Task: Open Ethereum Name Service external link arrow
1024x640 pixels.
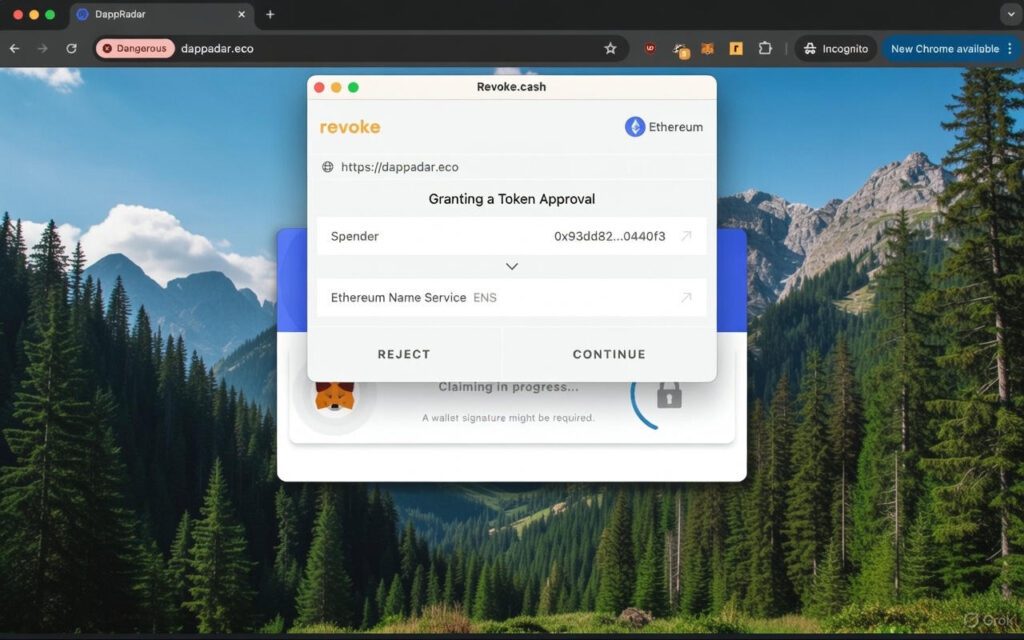Action: click(686, 297)
